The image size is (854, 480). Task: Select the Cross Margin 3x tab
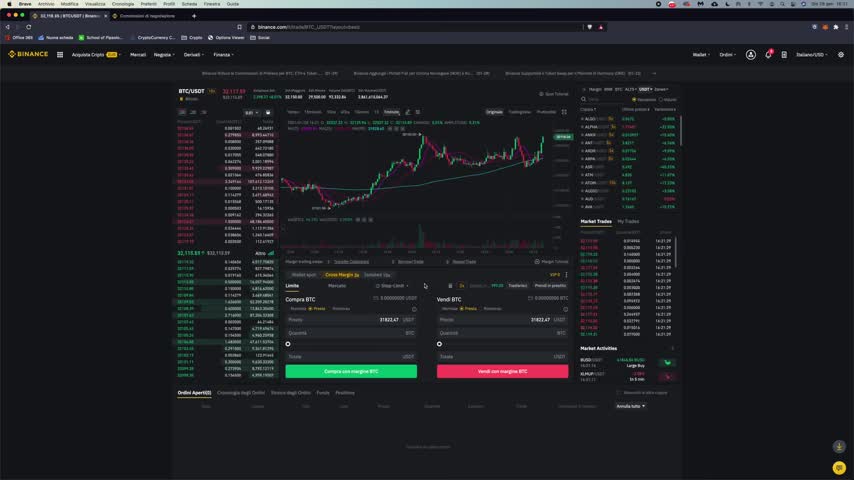342,275
